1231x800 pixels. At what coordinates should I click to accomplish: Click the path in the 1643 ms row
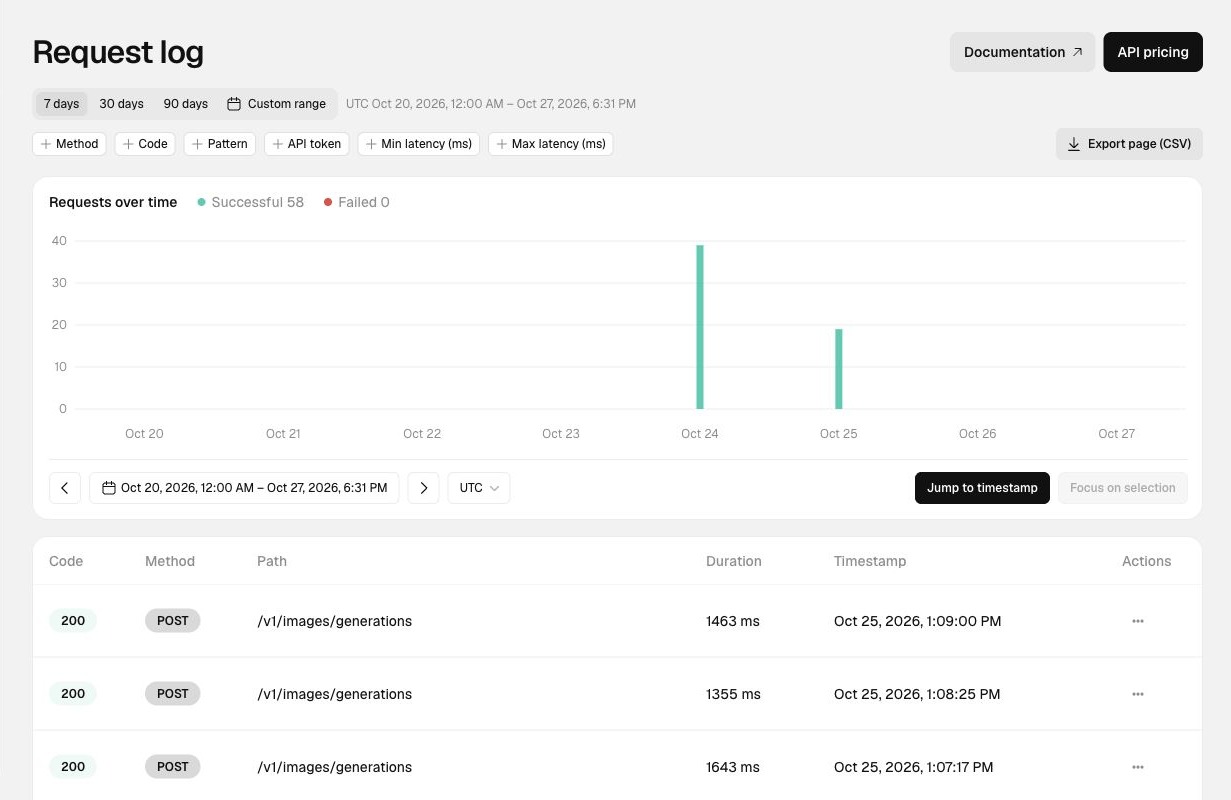click(335, 767)
